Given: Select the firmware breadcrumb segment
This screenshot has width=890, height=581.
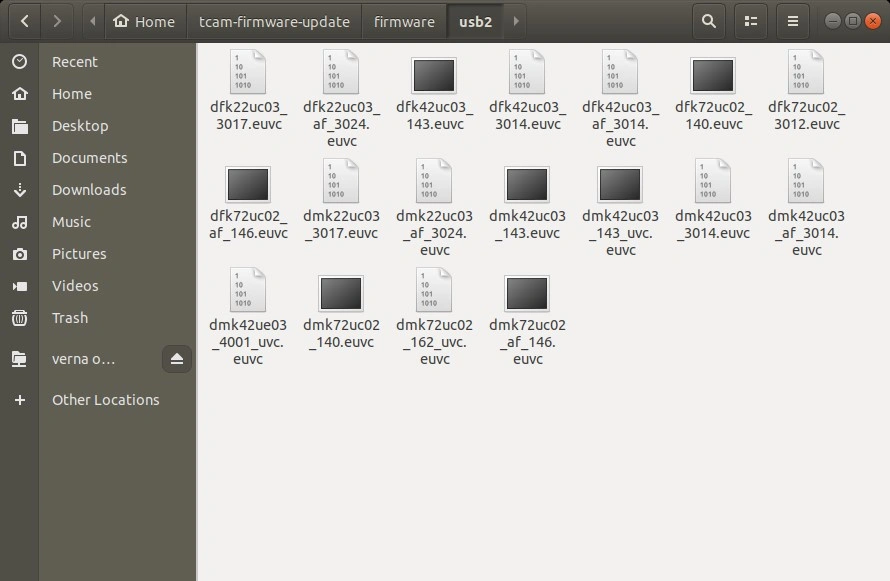Looking at the screenshot, I should [x=404, y=21].
